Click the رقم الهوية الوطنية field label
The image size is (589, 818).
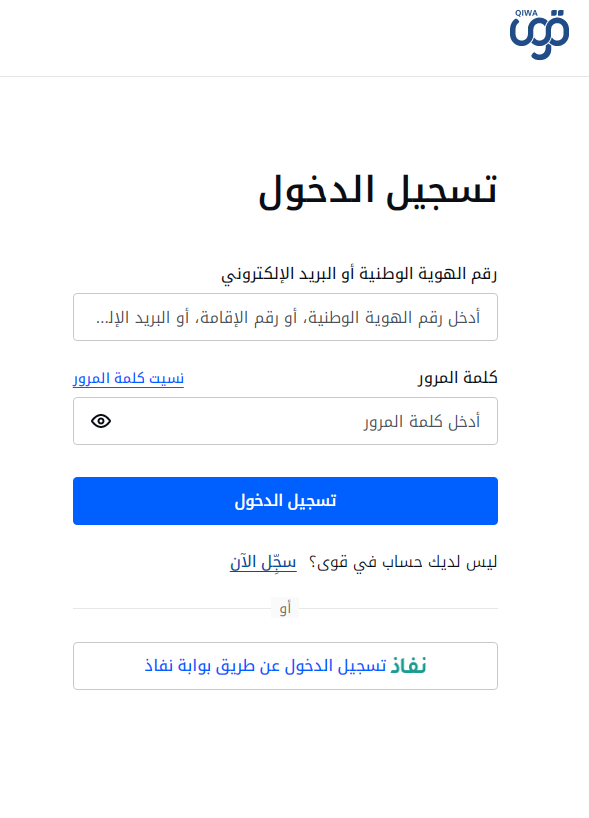pyautogui.click(x=359, y=275)
